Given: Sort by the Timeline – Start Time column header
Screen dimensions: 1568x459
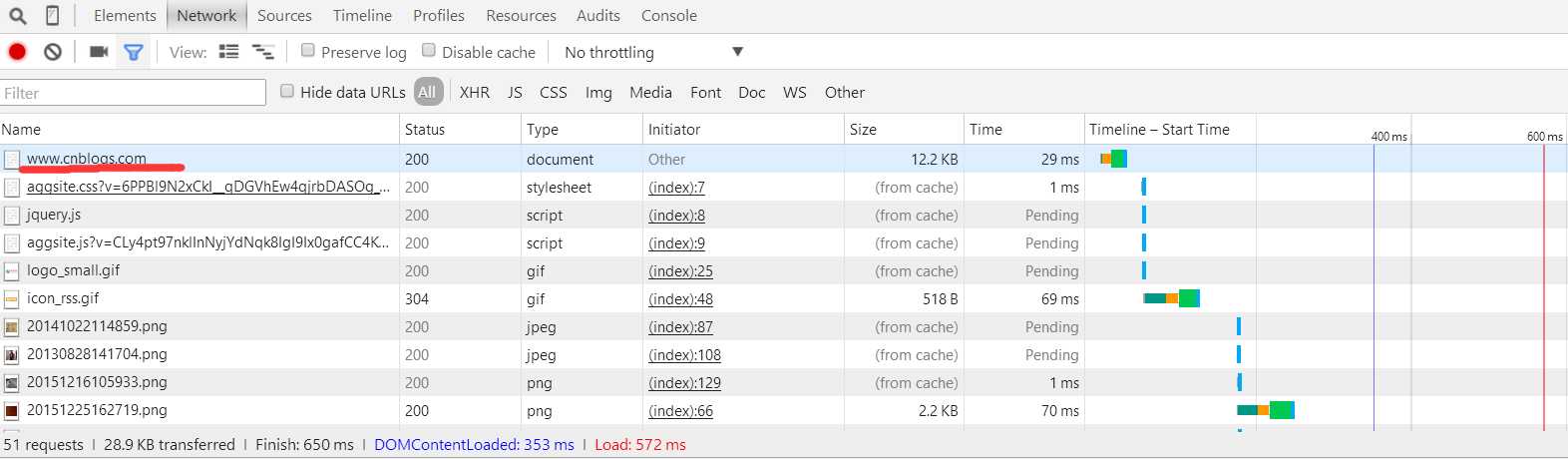Looking at the screenshot, I should [1159, 130].
